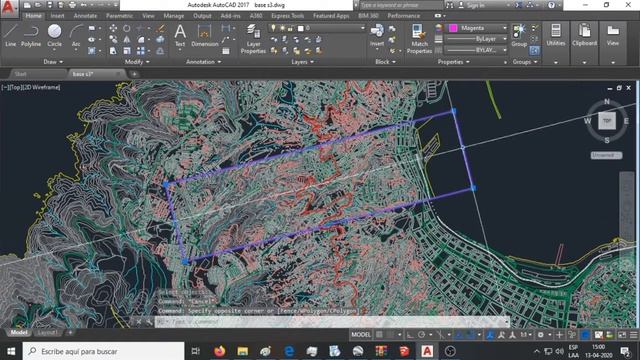Click the Group icon
The image size is (640, 360).
click(x=519, y=36)
